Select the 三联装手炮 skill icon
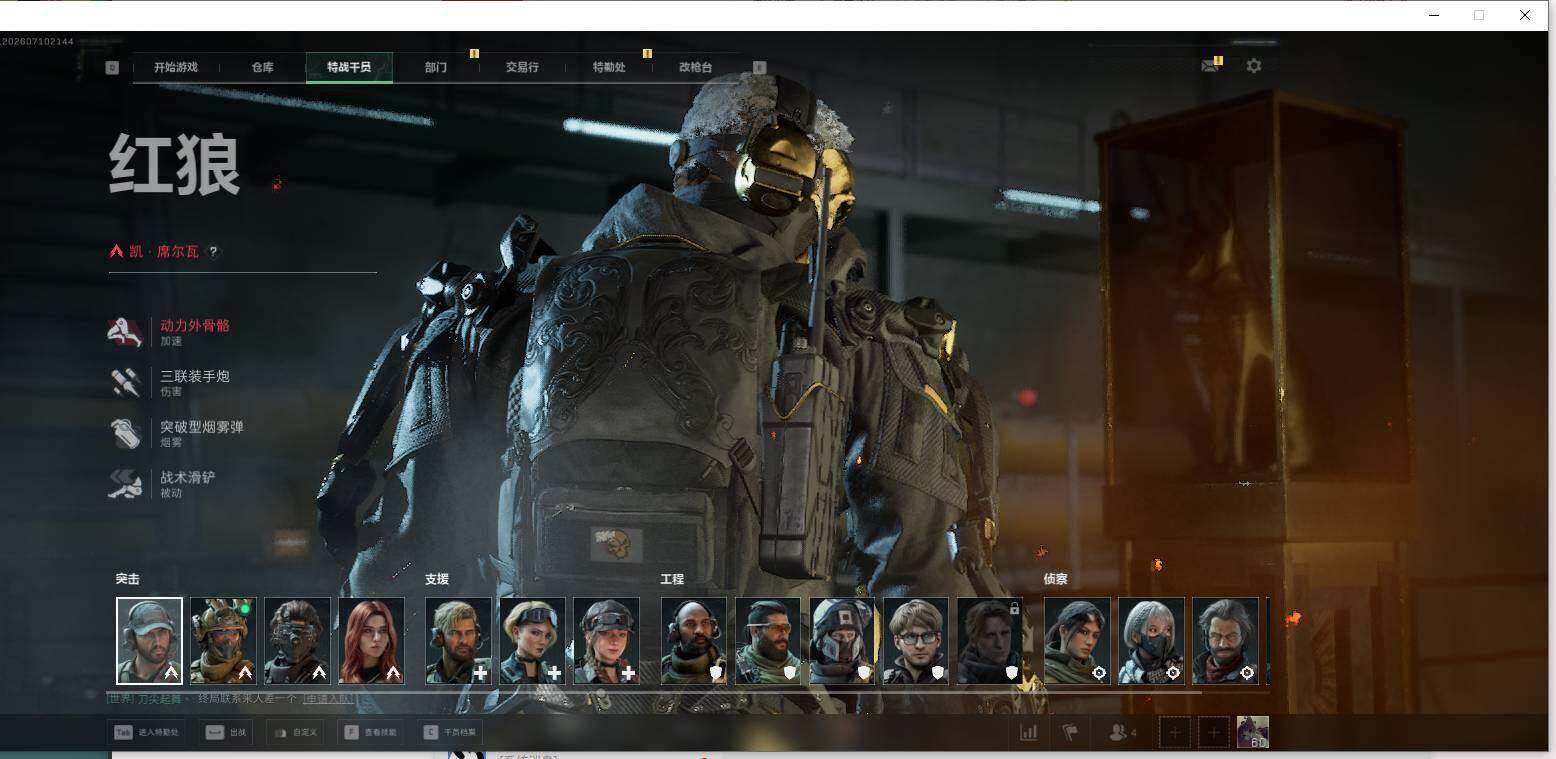Viewport: 1556px width, 759px height. 126,383
